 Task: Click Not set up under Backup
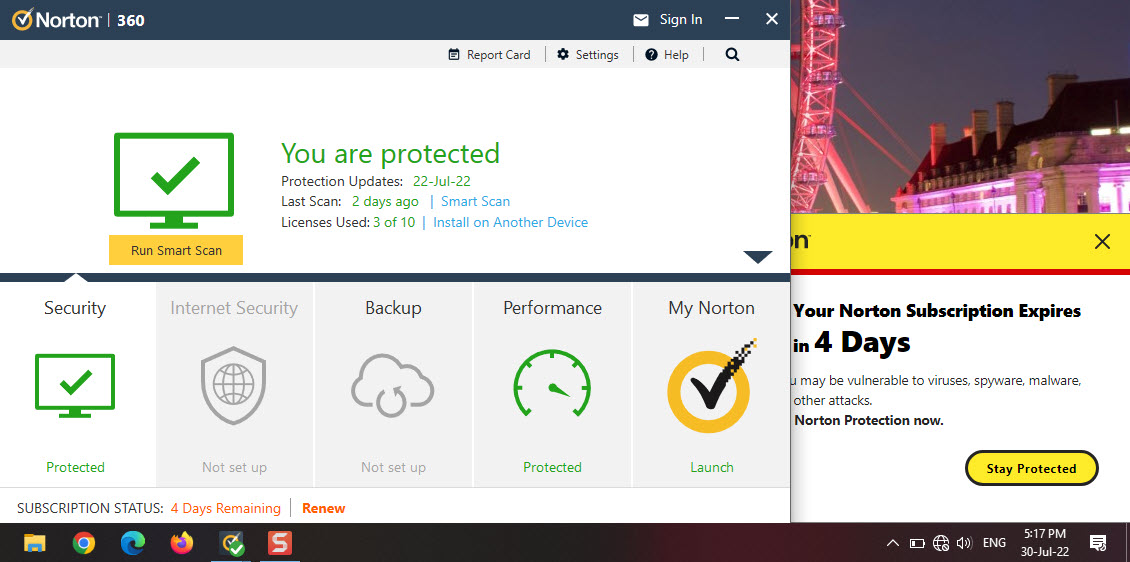point(393,468)
